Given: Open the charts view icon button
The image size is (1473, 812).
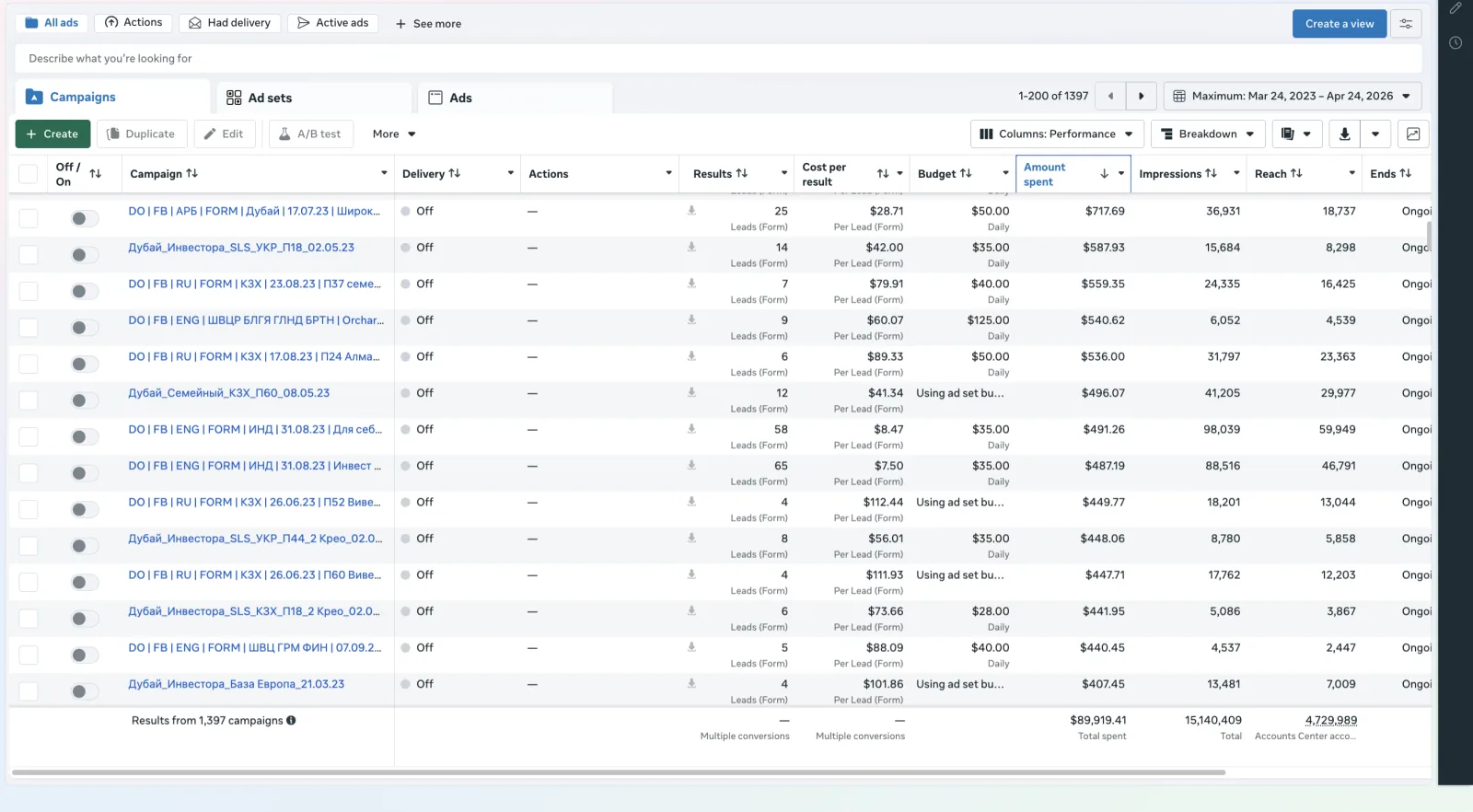Looking at the screenshot, I should 1413,134.
